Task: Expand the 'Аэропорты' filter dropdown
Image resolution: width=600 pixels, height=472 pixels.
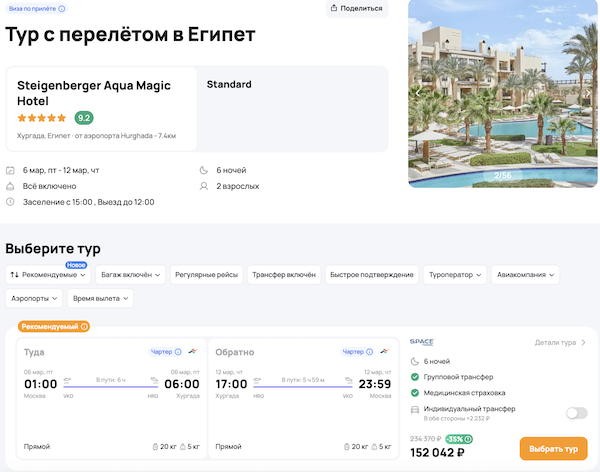Action: tap(35, 298)
